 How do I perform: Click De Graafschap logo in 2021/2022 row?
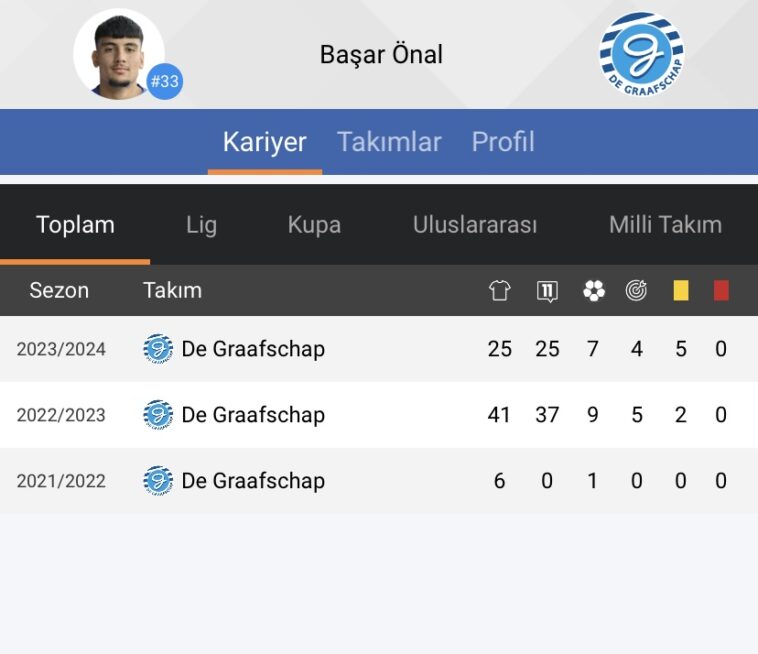(x=158, y=480)
